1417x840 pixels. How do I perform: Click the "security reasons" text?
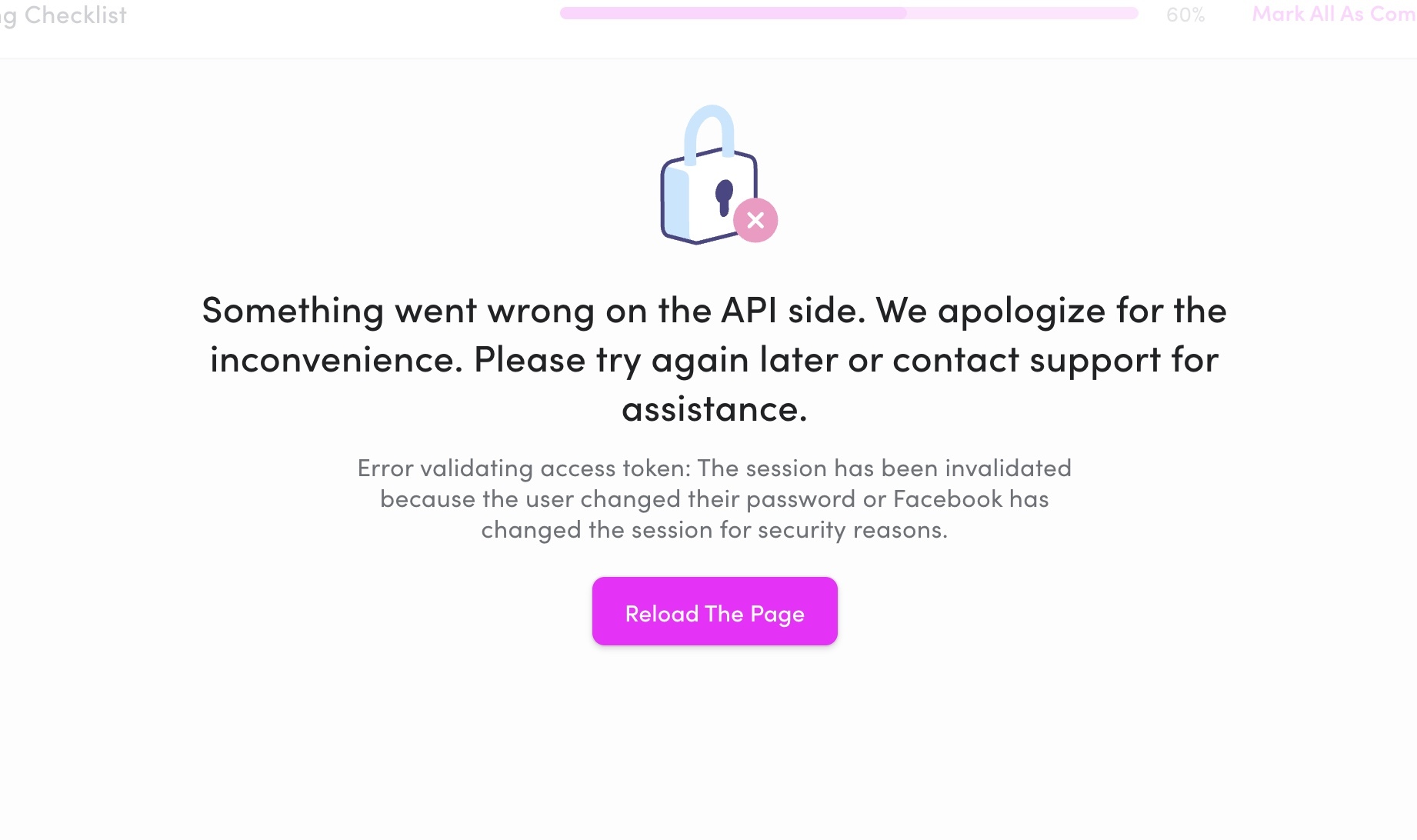[x=857, y=530]
